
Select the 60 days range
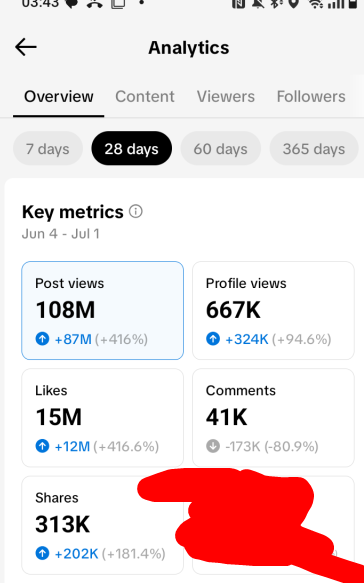[x=220, y=149]
